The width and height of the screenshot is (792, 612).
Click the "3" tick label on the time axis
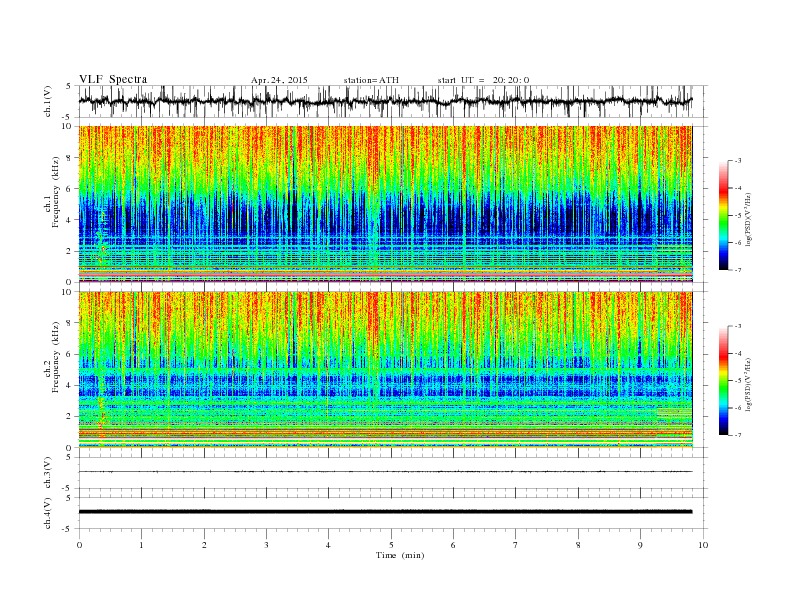(266, 545)
